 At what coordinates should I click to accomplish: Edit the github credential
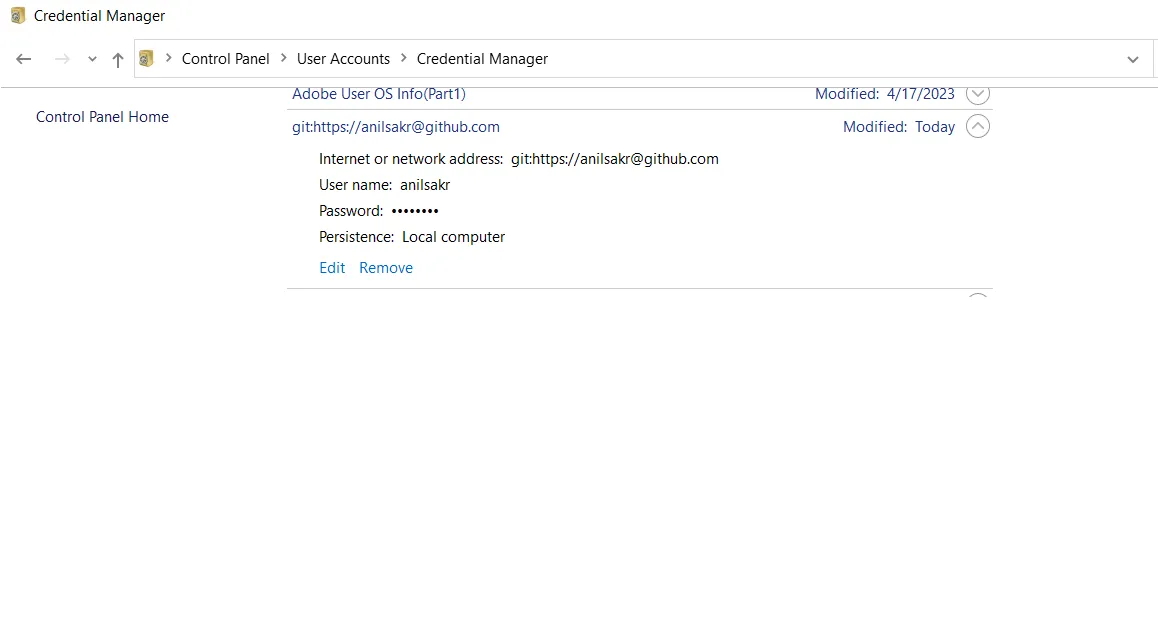point(332,267)
